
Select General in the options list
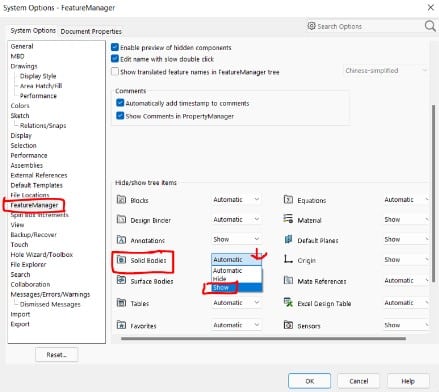[x=22, y=46]
